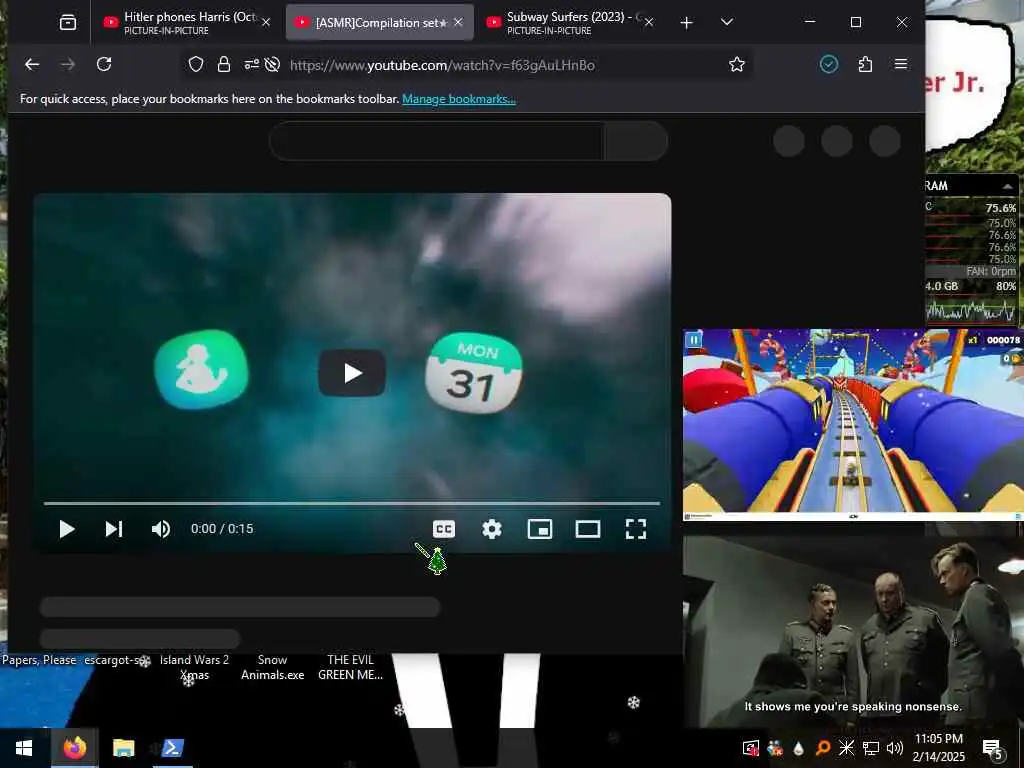Screen dimensions: 1024x768
Task: Expand the list all tabs dropdown
Action: click(726, 22)
